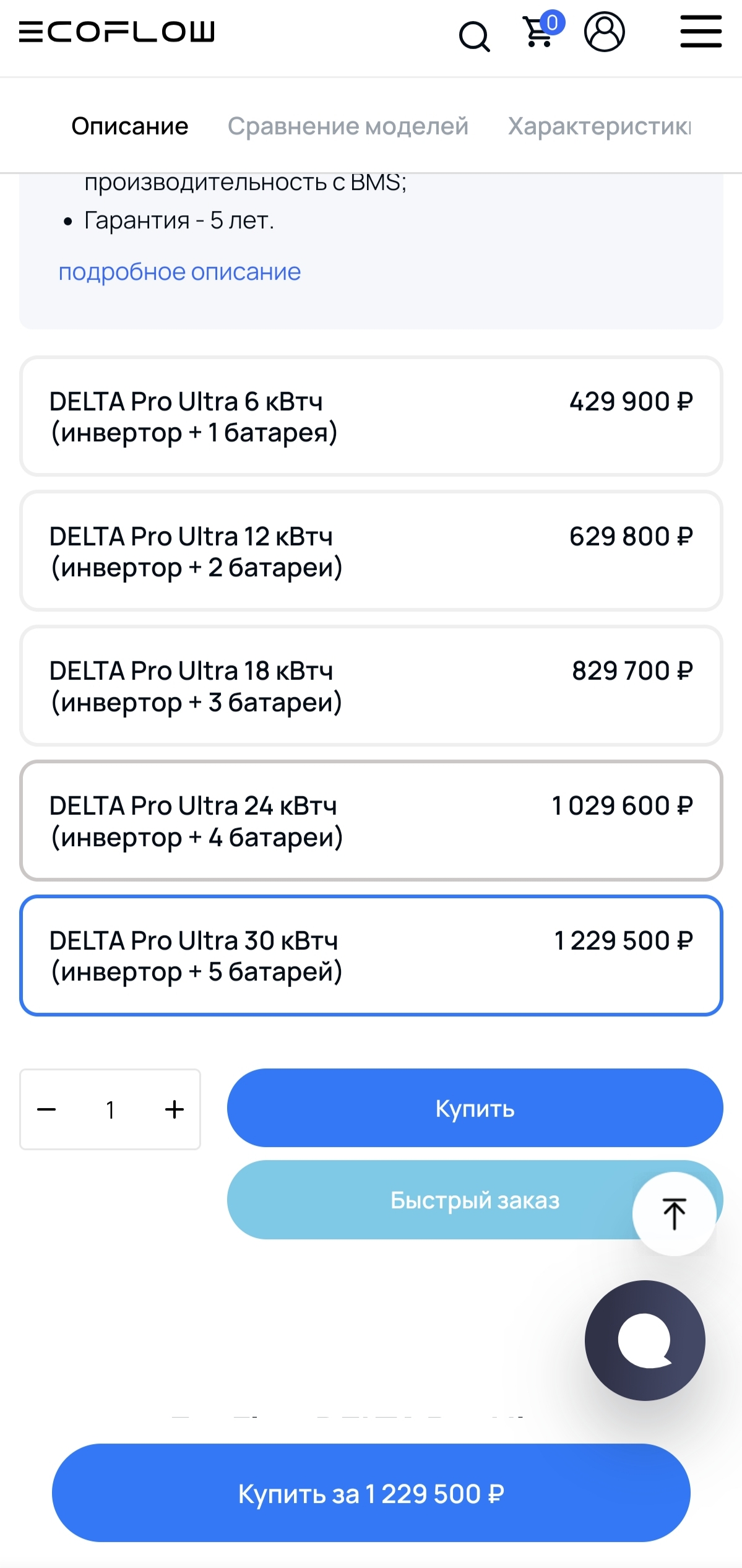The width and height of the screenshot is (742, 1568).
Task: Open the shopping cart icon
Action: (538, 33)
